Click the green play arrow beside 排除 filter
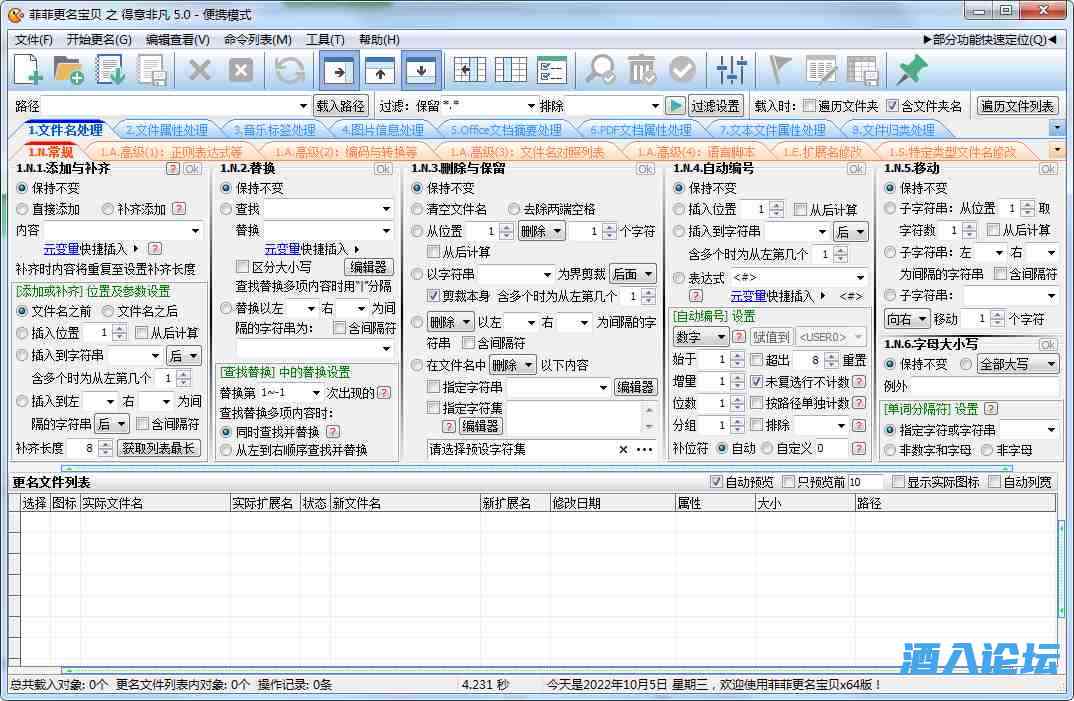The height and width of the screenshot is (701, 1074). tap(676, 106)
